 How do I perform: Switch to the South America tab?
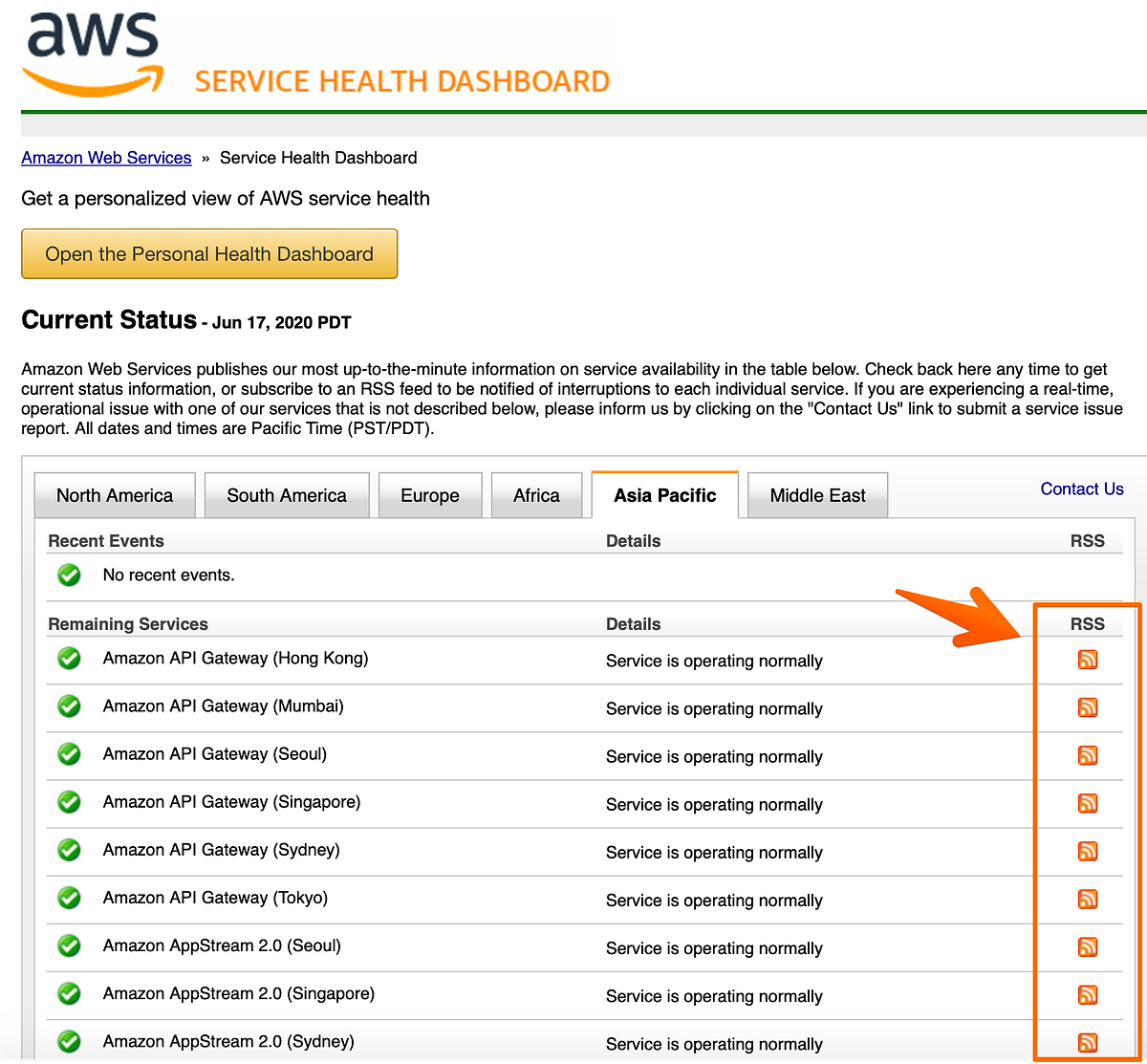pyautogui.click(x=286, y=495)
